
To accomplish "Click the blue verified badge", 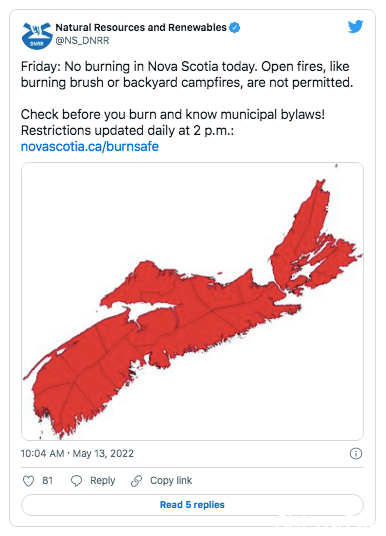I will pos(234,27).
